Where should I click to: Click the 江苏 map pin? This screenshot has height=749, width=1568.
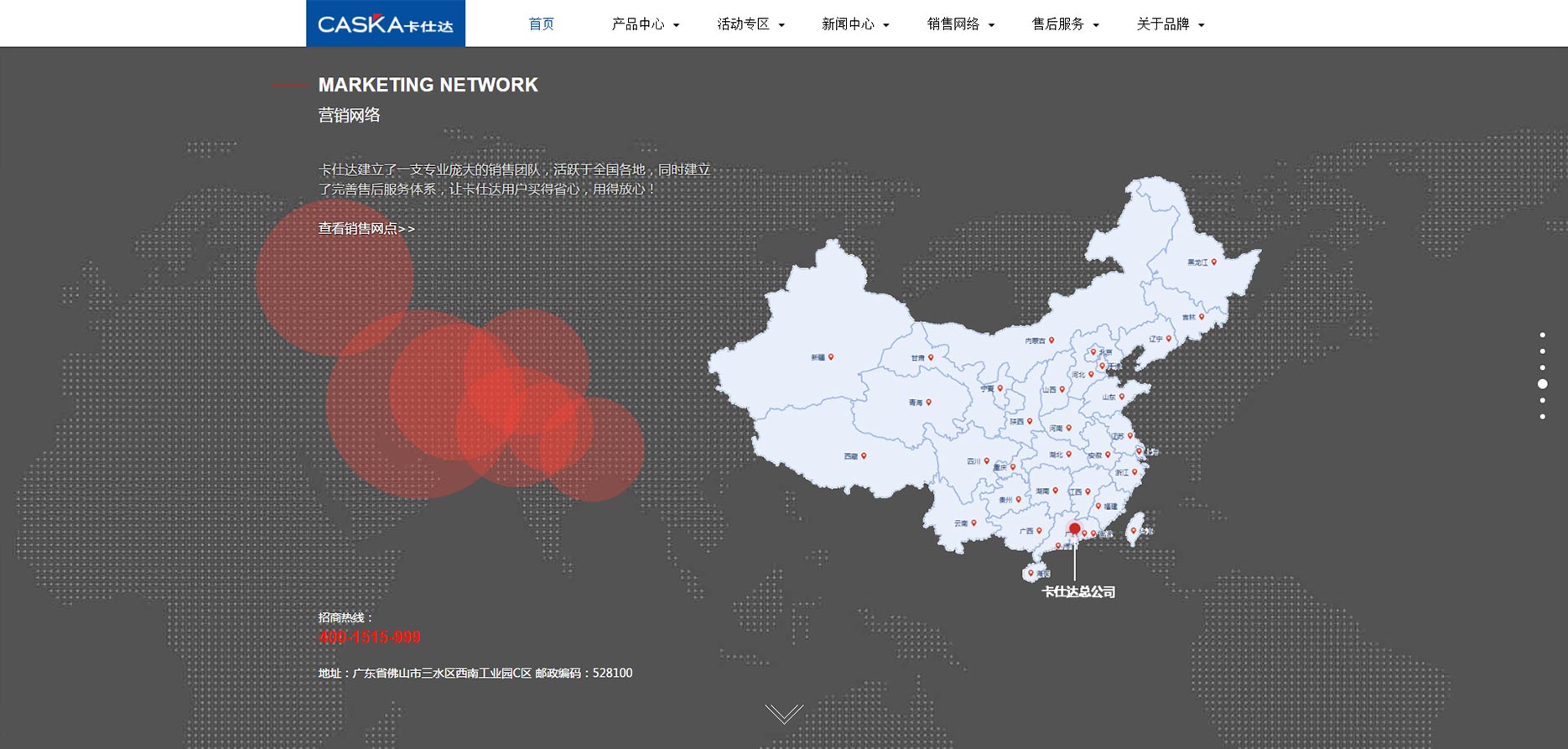coord(1129,435)
